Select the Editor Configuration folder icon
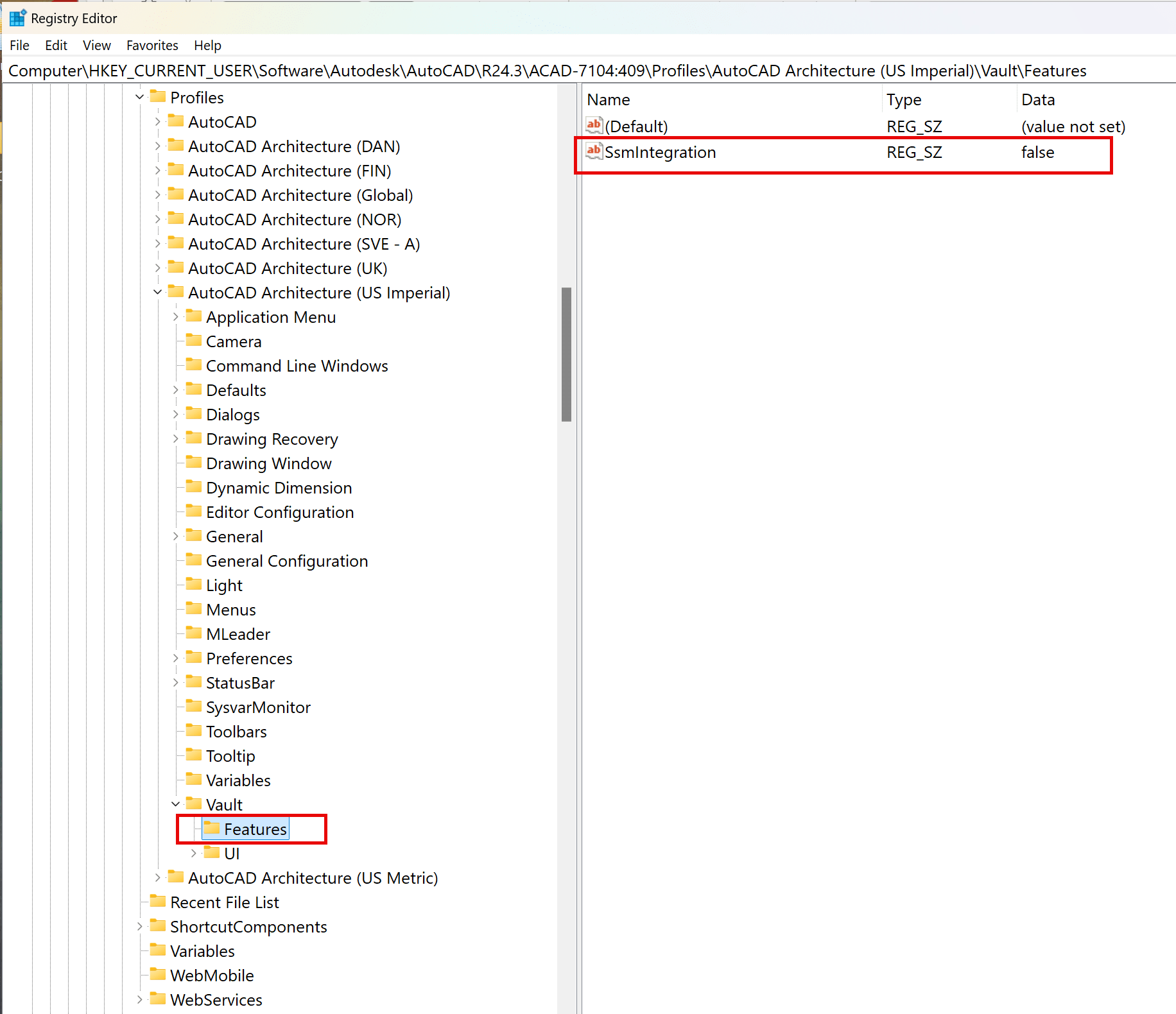The height and width of the screenshot is (1014, 1176). pos(194,511)
